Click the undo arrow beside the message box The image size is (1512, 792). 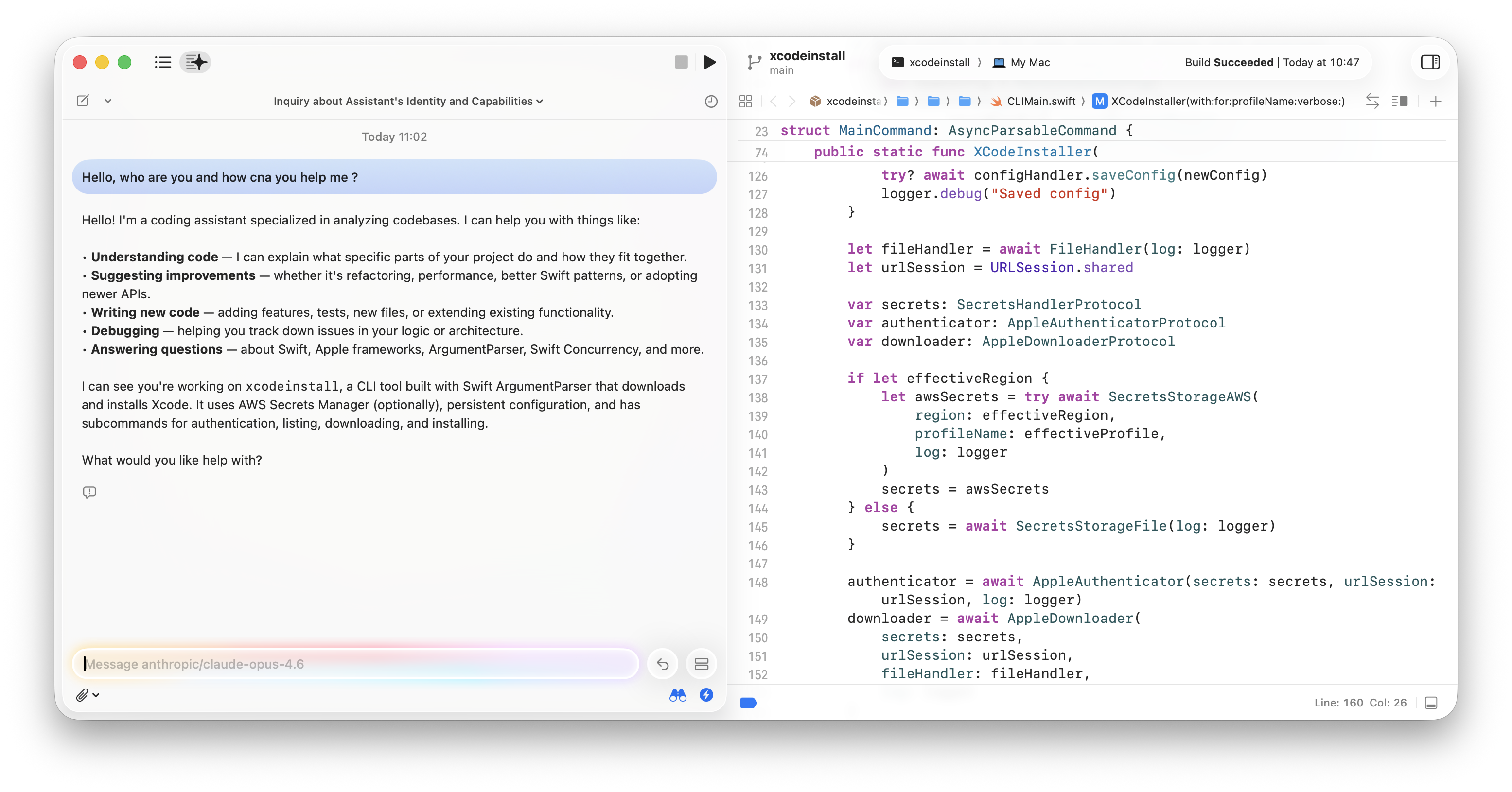[662, 664]
